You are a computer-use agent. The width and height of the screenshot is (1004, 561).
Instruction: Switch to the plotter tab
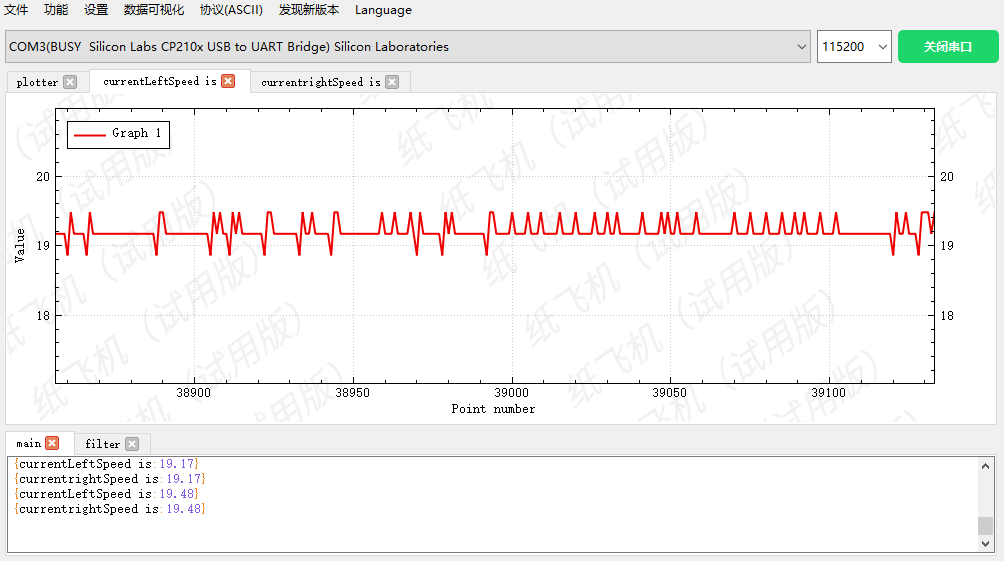click(38, 82)
